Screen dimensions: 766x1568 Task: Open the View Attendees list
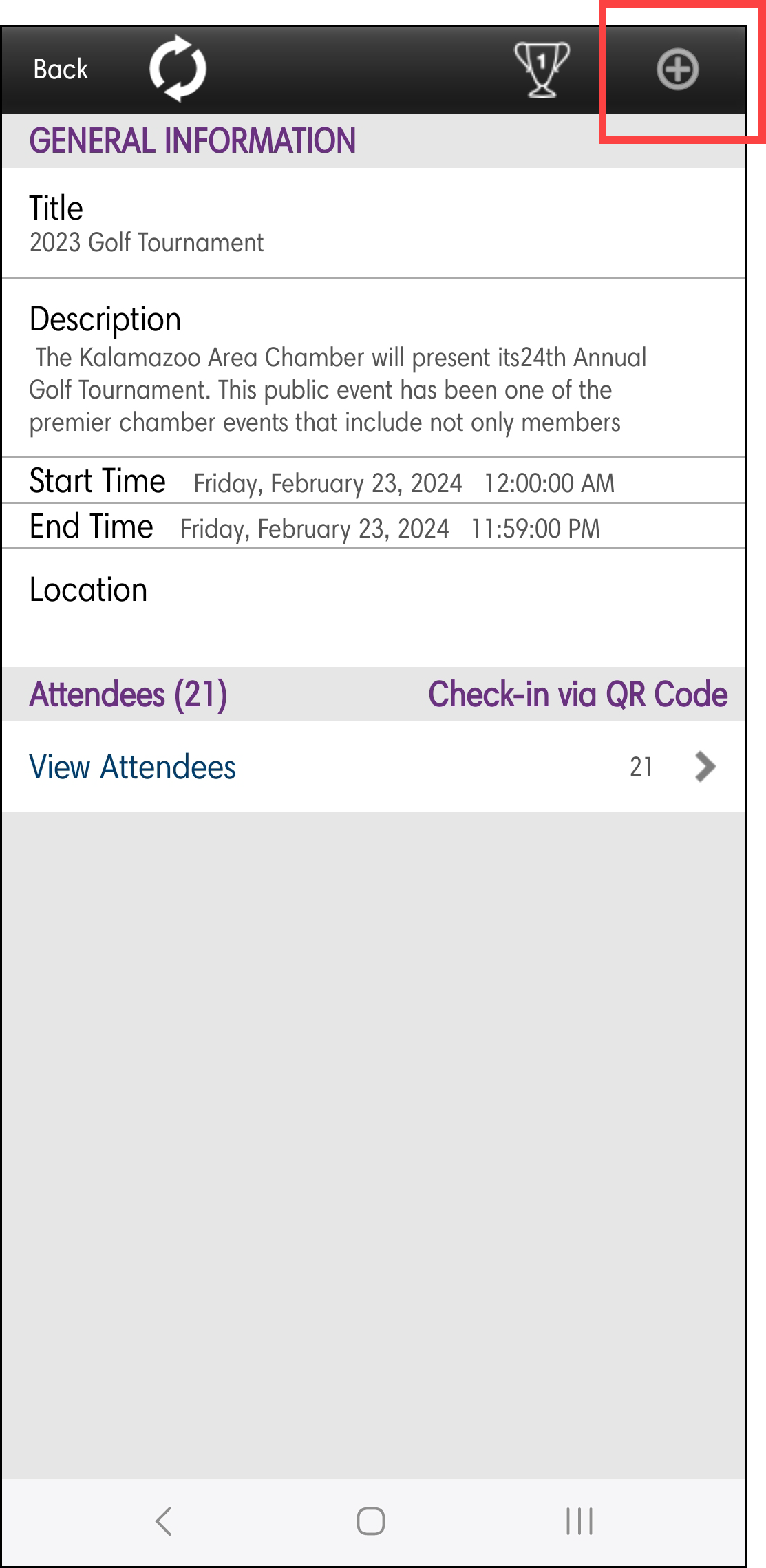(133, 767)
